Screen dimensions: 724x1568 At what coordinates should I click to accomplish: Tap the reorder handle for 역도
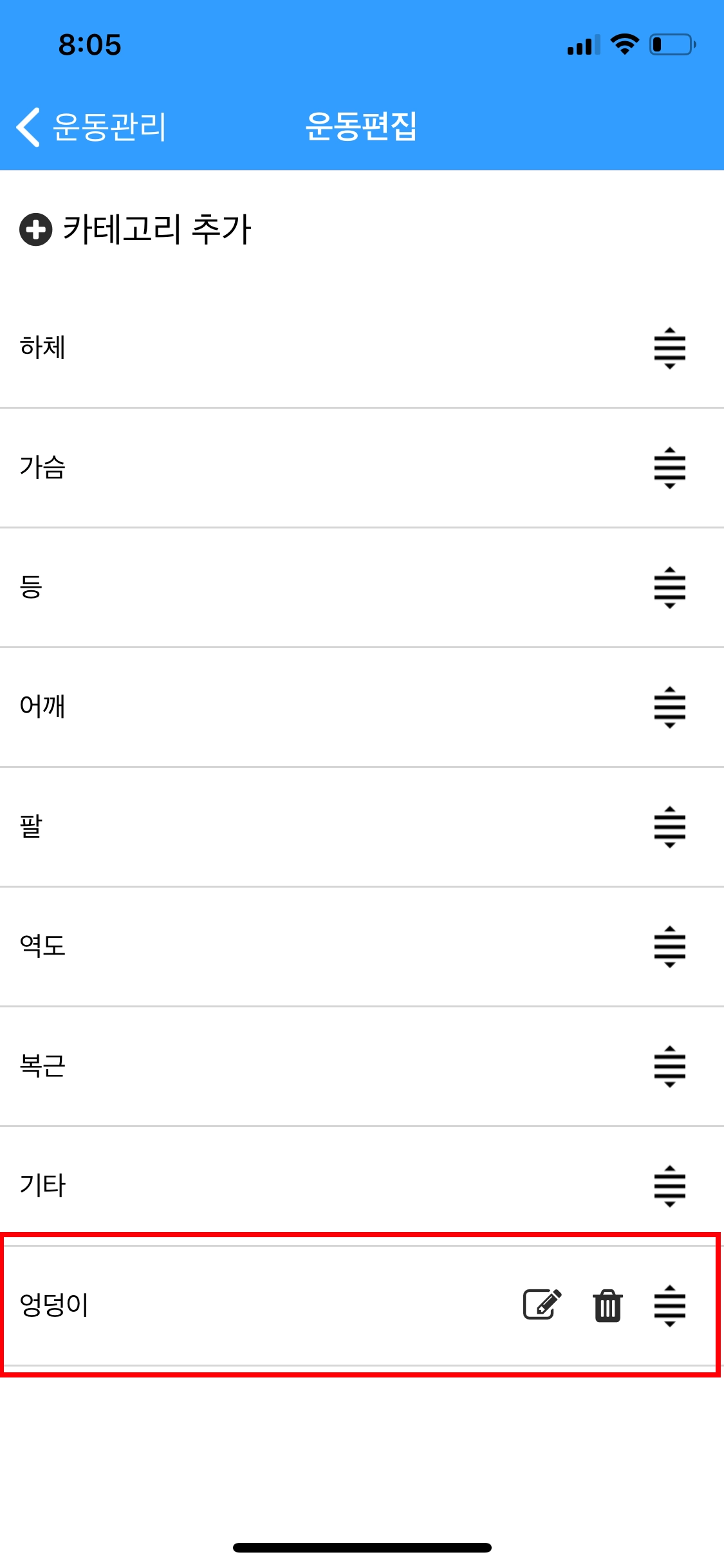point(669,947)
